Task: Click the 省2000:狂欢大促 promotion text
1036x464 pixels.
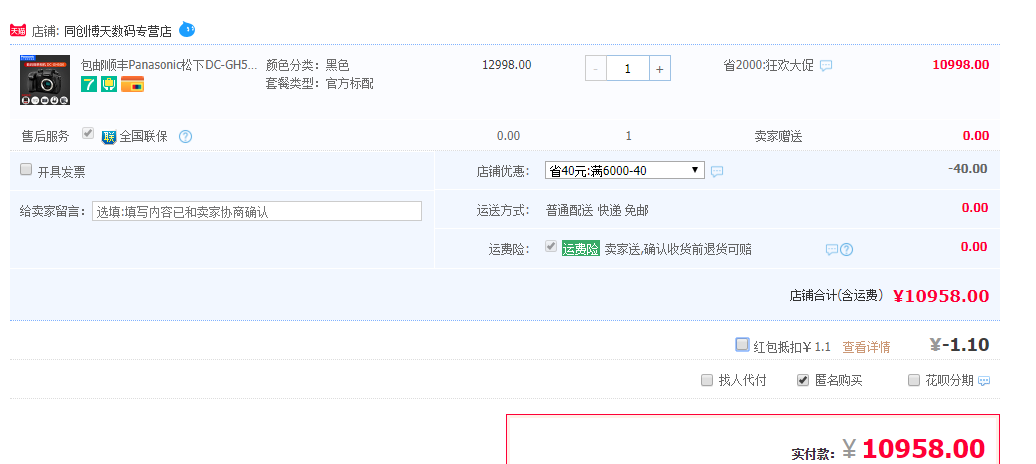Action: [768, 65]
